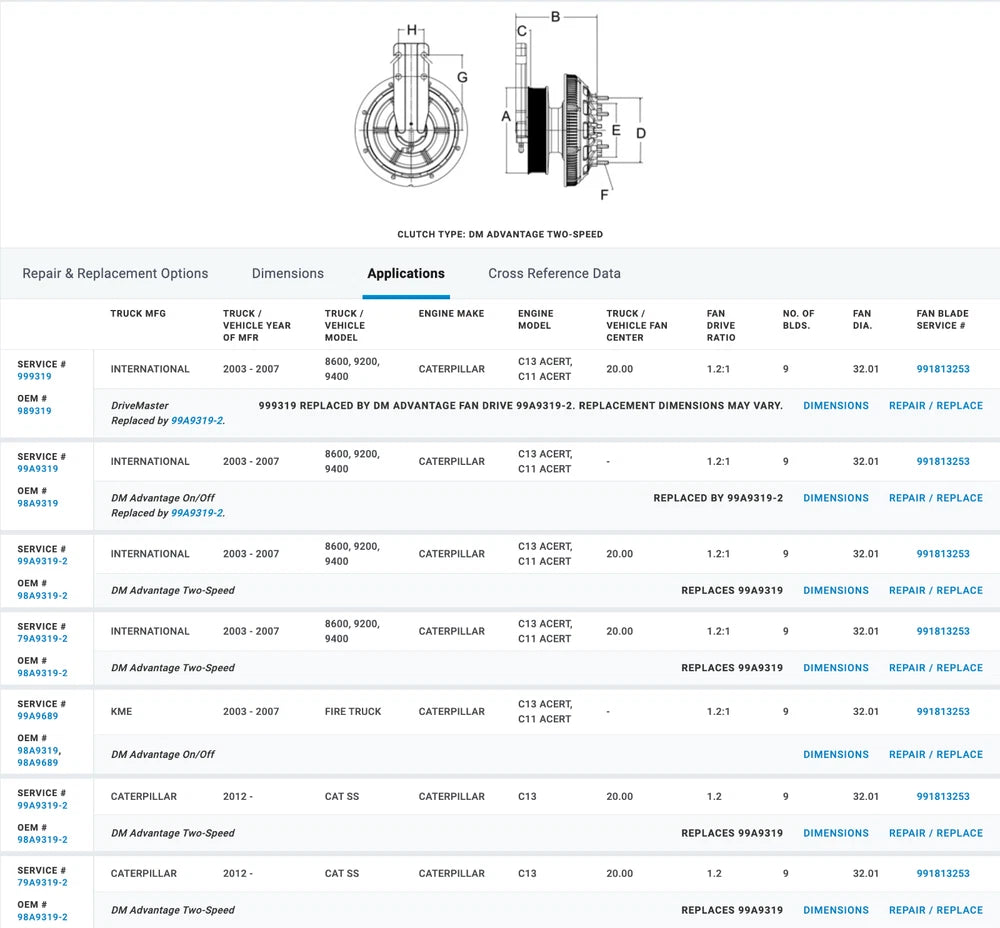Open fan blade 991813253 for KME fire truck
The height and width of the screenshot is (928, 1000).
tap(942, 712)
